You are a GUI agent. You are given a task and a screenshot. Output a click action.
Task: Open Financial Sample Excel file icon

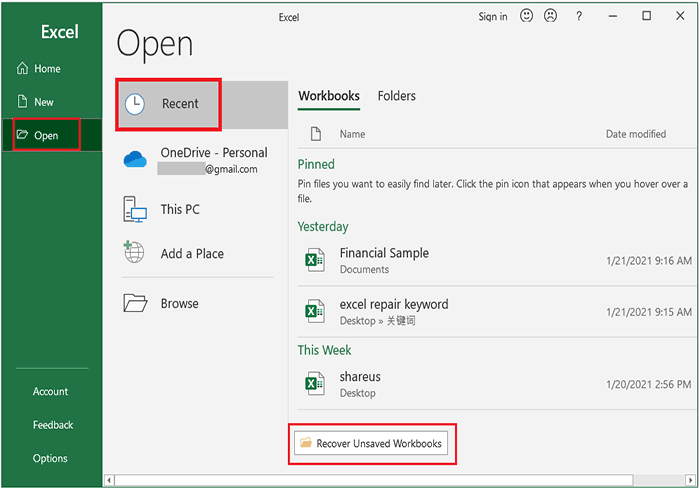click(315, 261)
